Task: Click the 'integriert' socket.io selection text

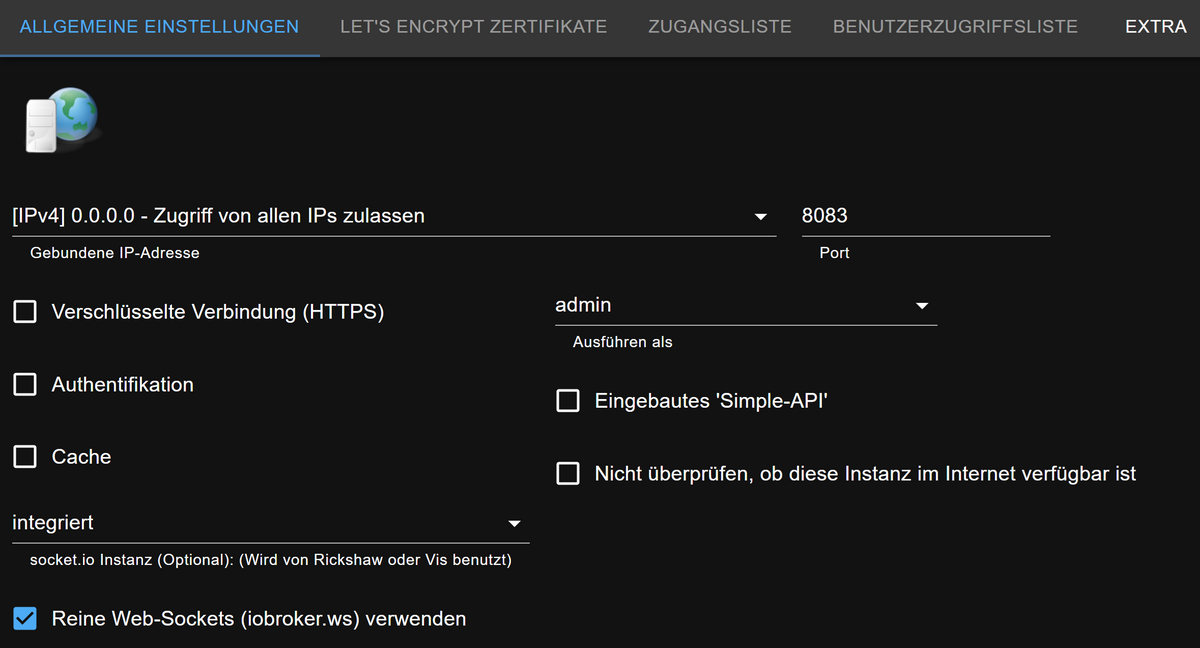Action: tap(53, 522)
